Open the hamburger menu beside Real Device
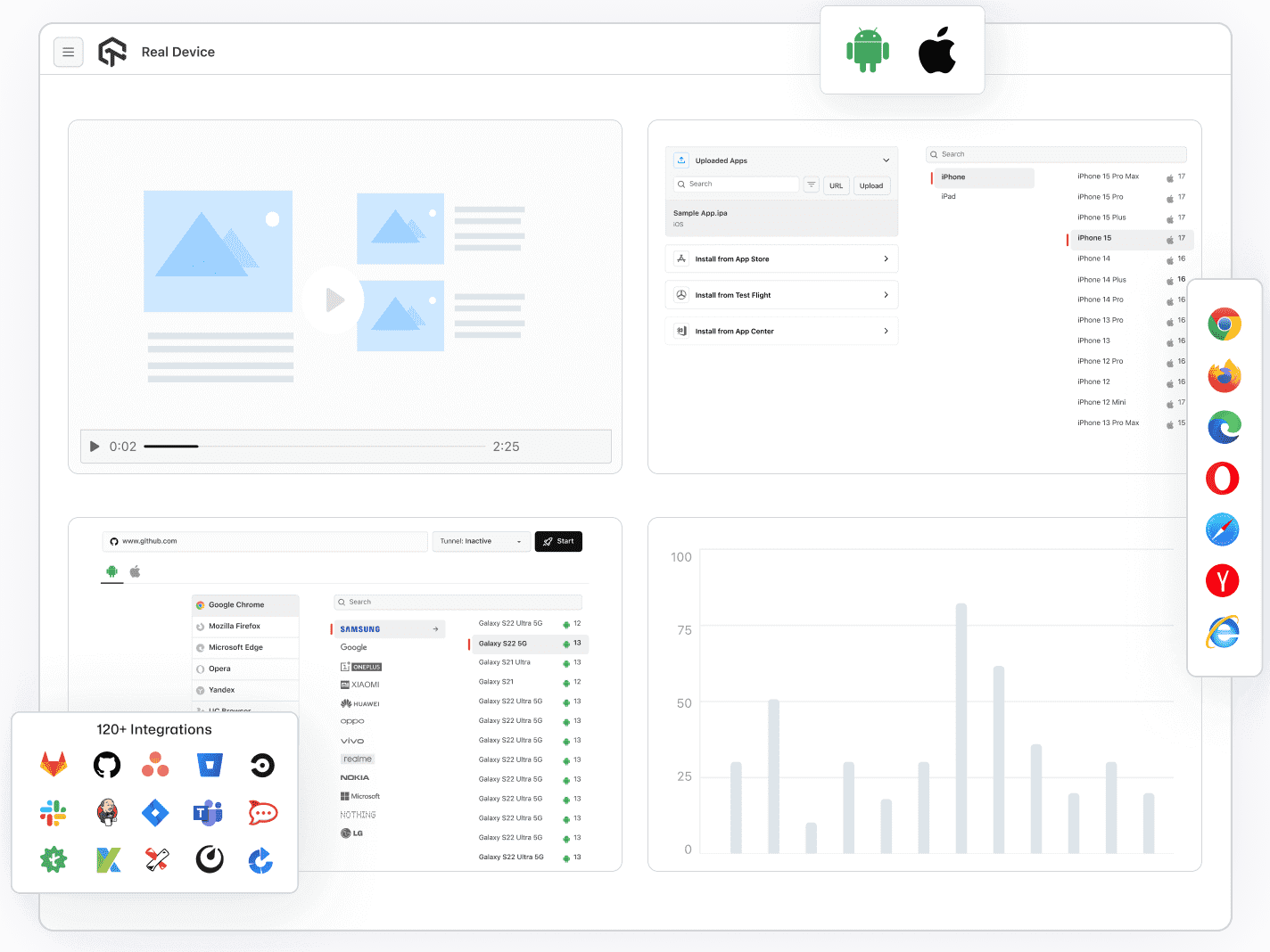This screenshot has height=952, width=1270. pos(69,52)
